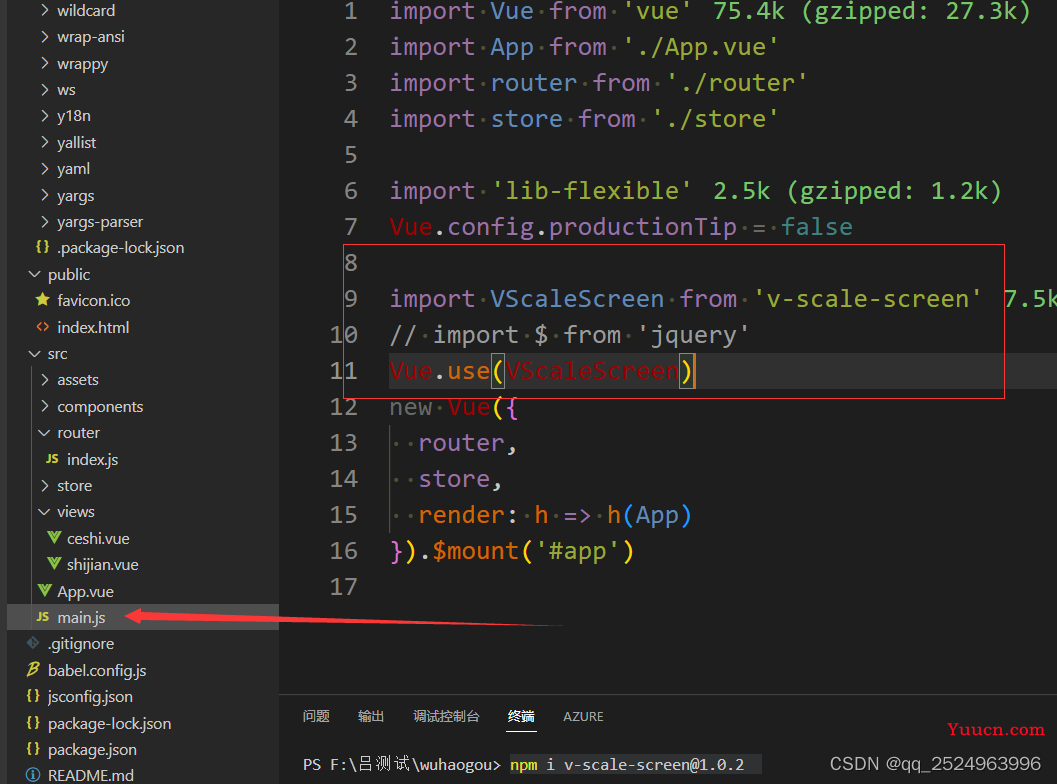Click the HTML icon of index.html
Viewport: 1057px width, 784px height.
[42, 327]
